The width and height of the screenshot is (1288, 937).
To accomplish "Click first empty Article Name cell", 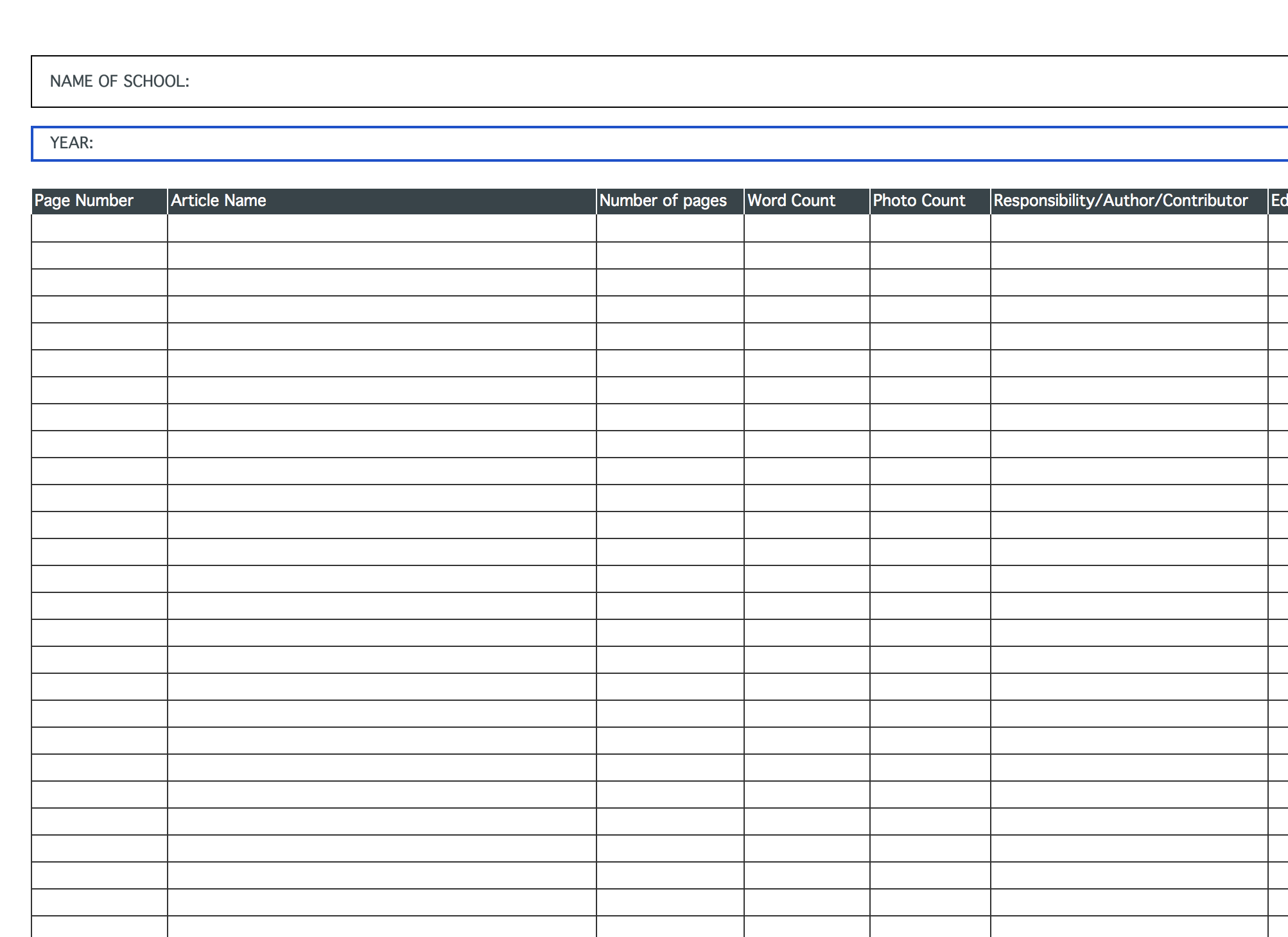I will (x=381, y=228).
